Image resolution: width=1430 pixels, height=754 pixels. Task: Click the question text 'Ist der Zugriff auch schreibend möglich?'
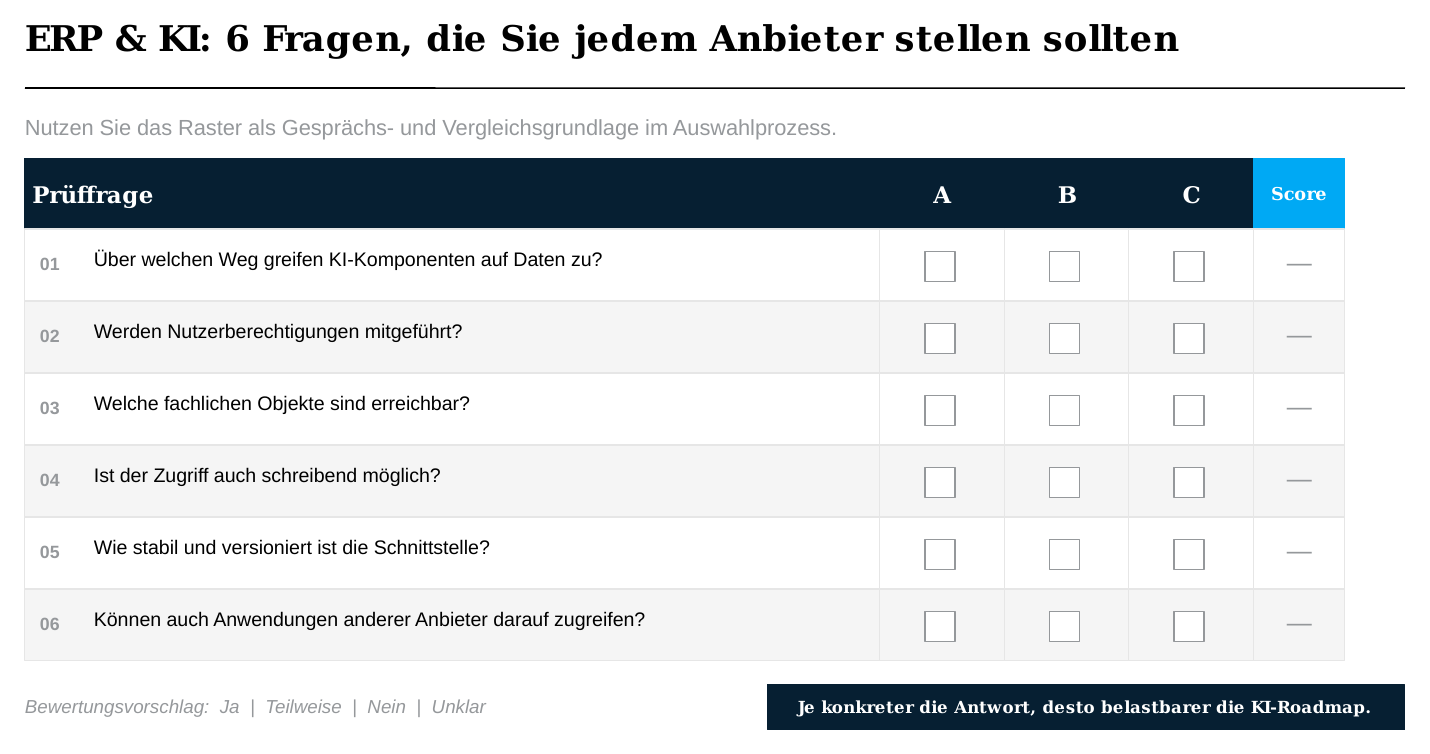click(x=267, y=476)
